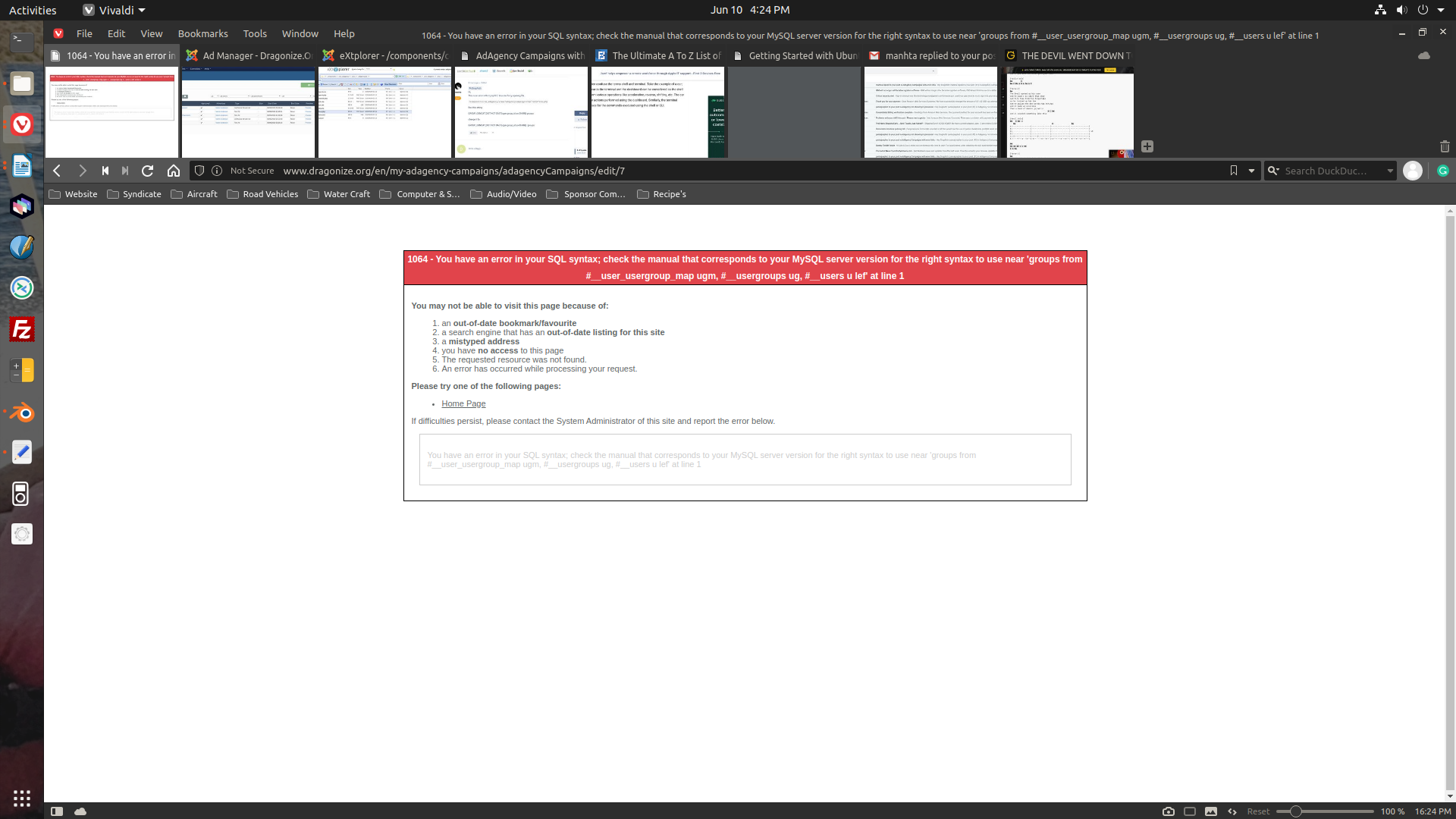
Task: Click the Rewind navigation icon
Action: pos(105,171)
